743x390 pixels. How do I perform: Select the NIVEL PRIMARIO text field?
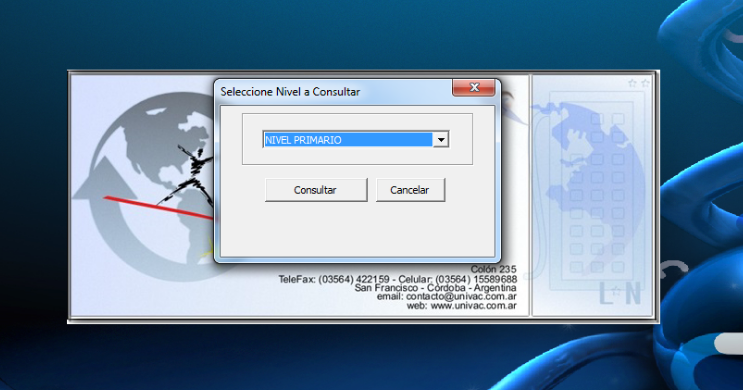[348, 140]
